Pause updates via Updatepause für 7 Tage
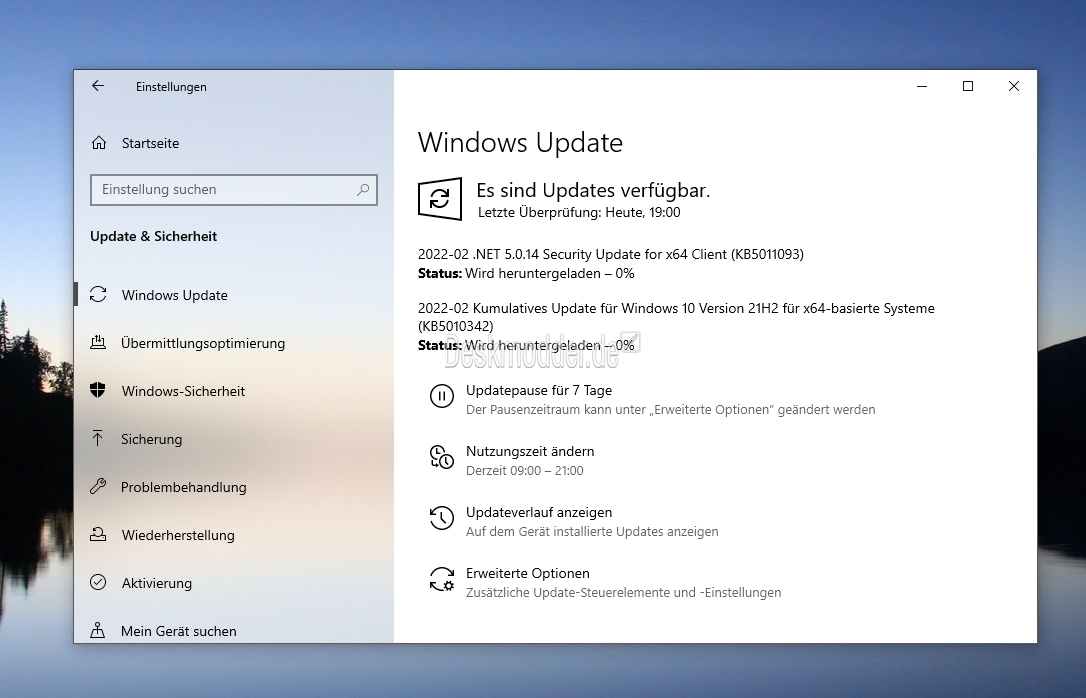The height and width of the screenshot is (698, 1086). click(539, 391)
